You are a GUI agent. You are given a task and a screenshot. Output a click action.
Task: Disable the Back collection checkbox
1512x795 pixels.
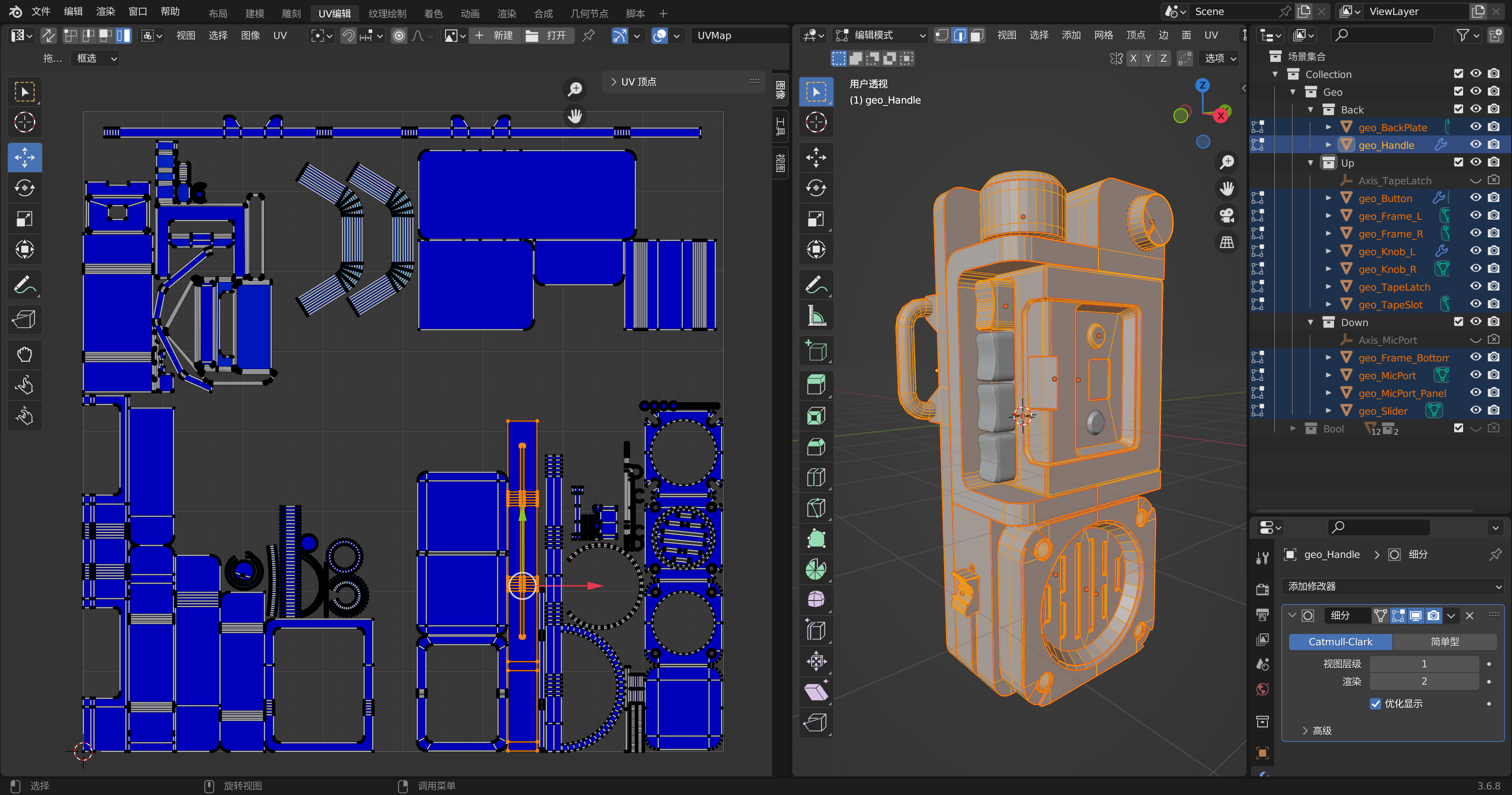[x=1458, y=109]
